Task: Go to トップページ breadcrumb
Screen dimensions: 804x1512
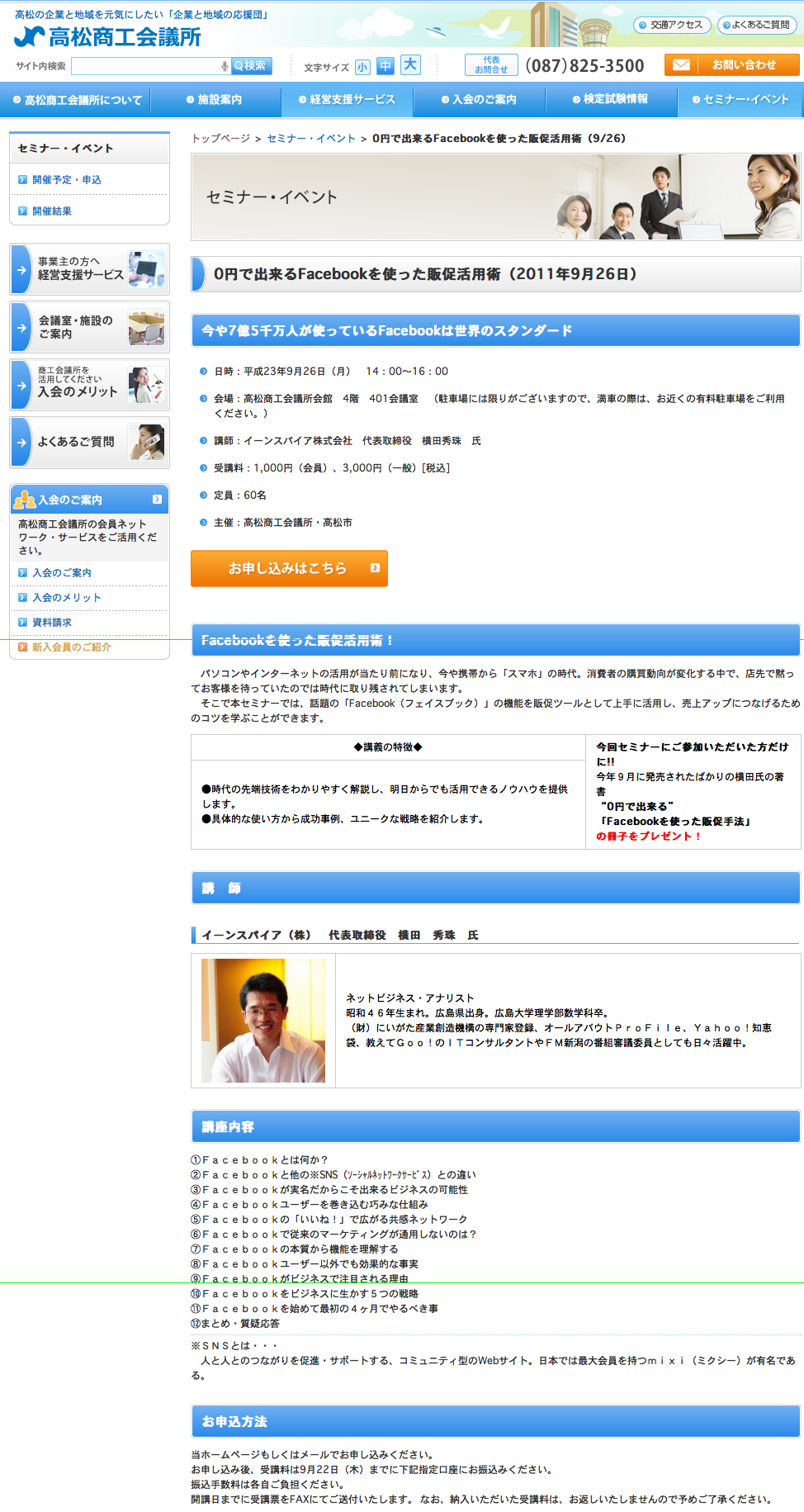Action: 220,139
